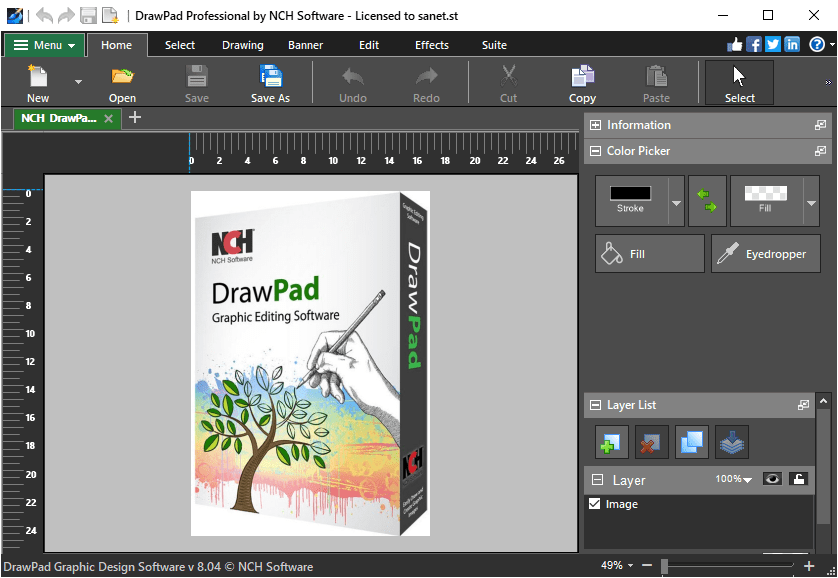Collapse the Layer List panel
838x578 pixels.
tap(595, 405)
